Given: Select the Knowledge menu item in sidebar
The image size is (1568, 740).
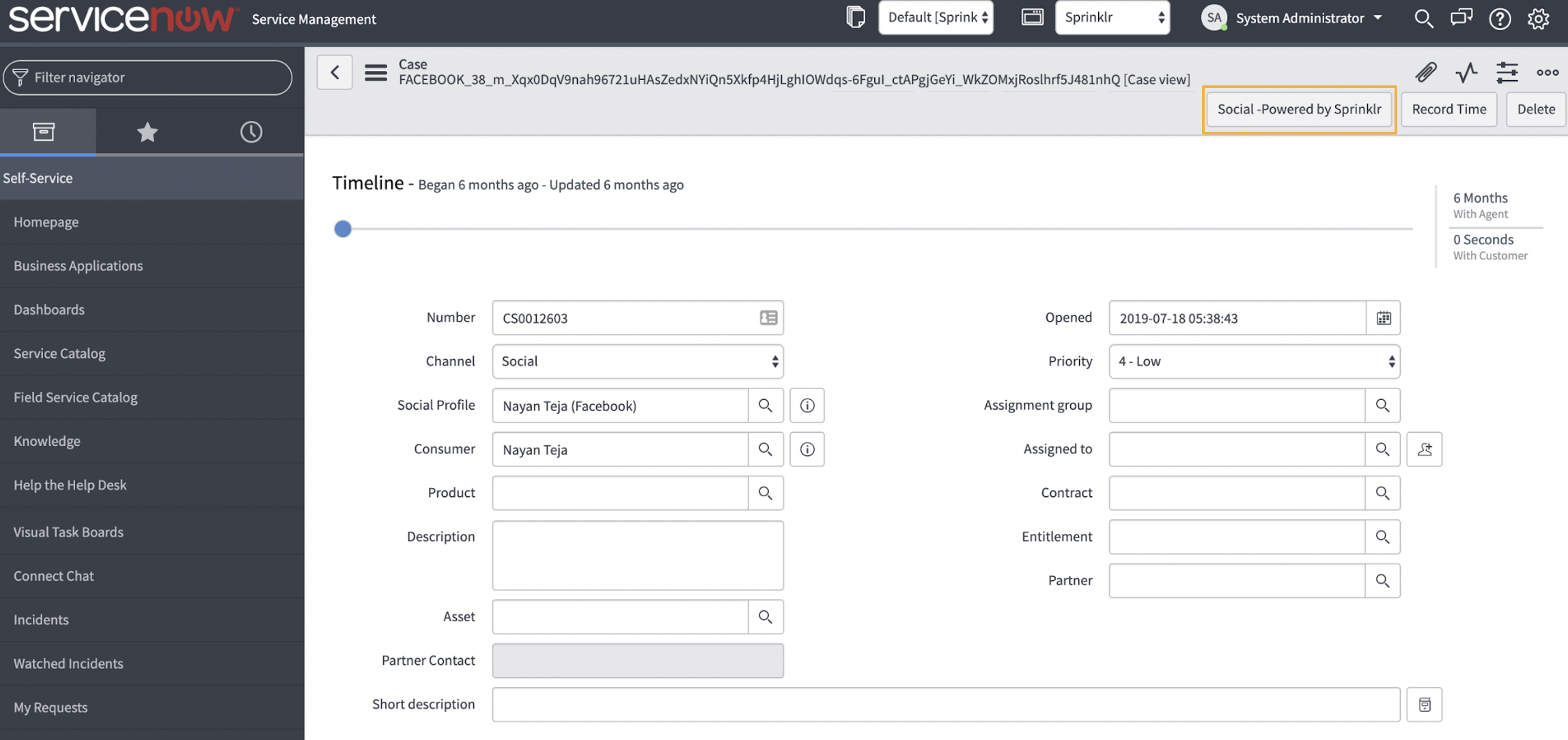Looking at the screenshot, I should click(47, 441).
